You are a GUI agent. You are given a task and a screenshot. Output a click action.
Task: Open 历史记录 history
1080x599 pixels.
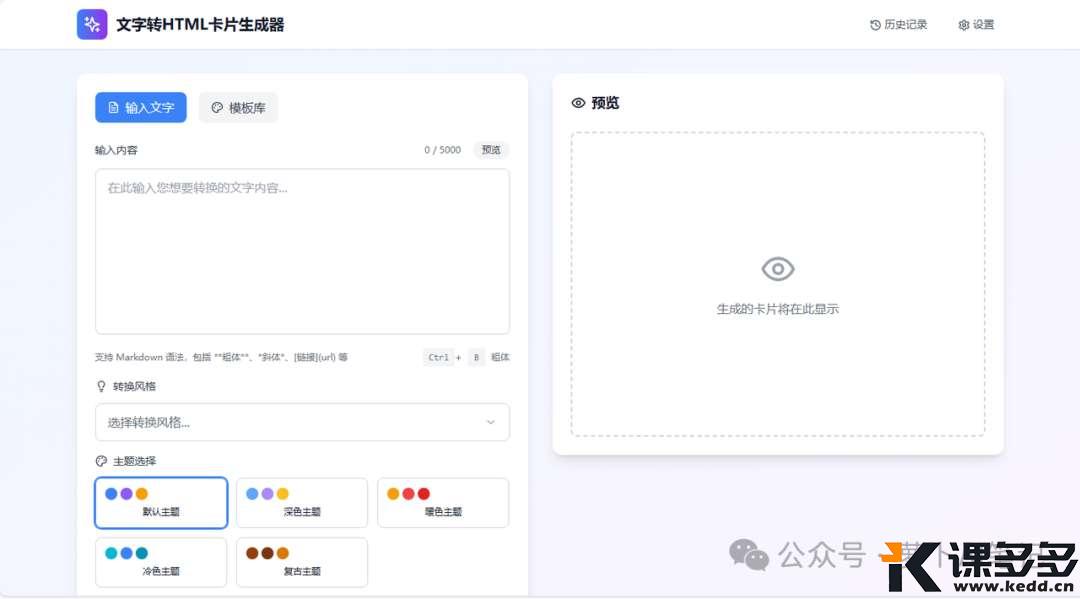898,25
